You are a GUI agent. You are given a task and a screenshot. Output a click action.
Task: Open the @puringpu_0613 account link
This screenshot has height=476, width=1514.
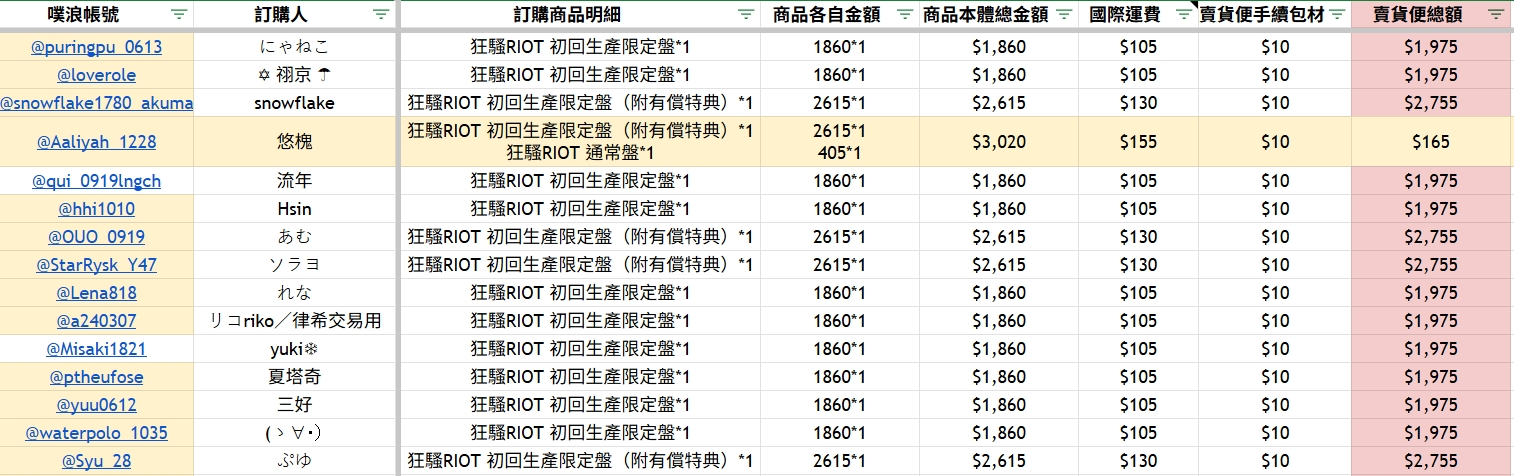click(x=97, y=47)
